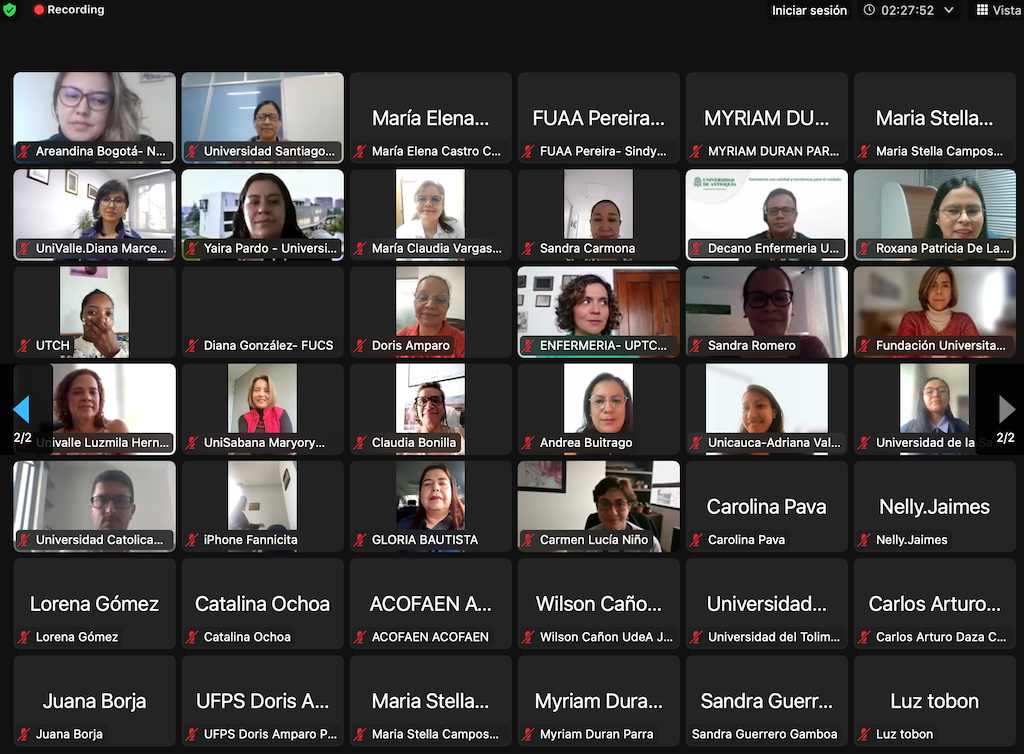Click the muted microphone on GLORIA BAUTISTA tile

click(360, 540)
